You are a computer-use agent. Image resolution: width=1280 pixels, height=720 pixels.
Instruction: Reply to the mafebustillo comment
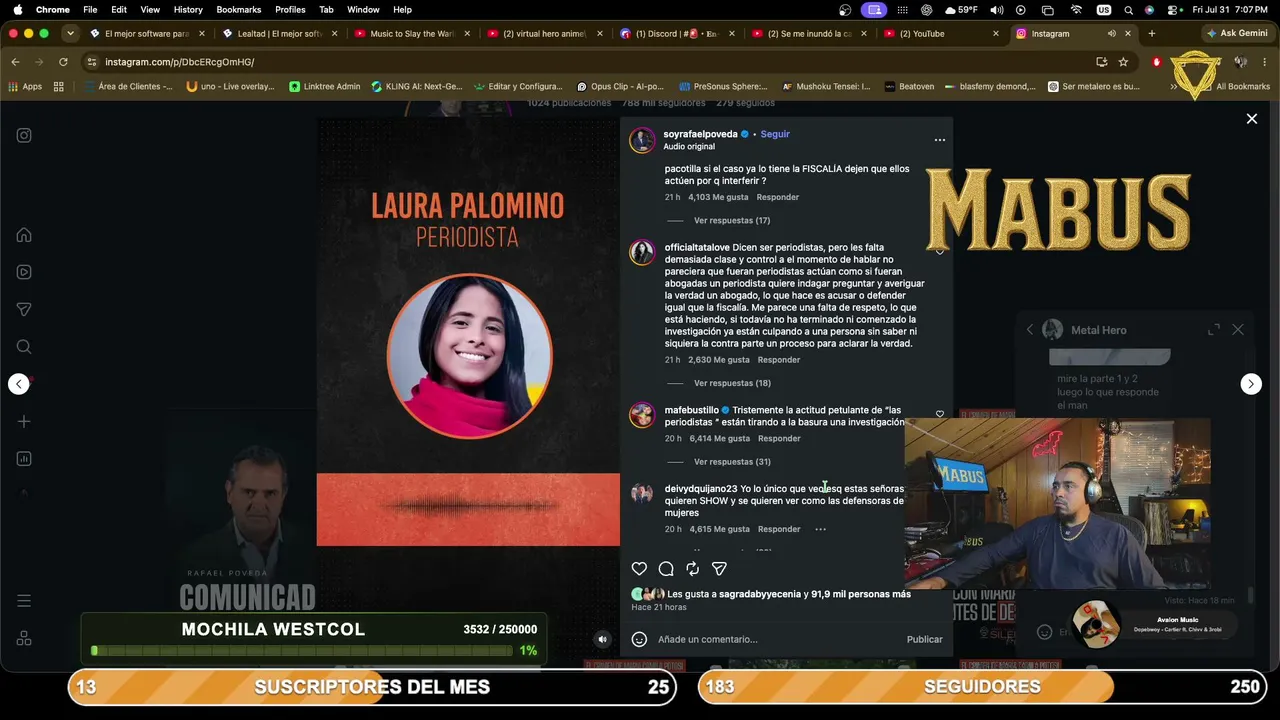pos(779,438)
